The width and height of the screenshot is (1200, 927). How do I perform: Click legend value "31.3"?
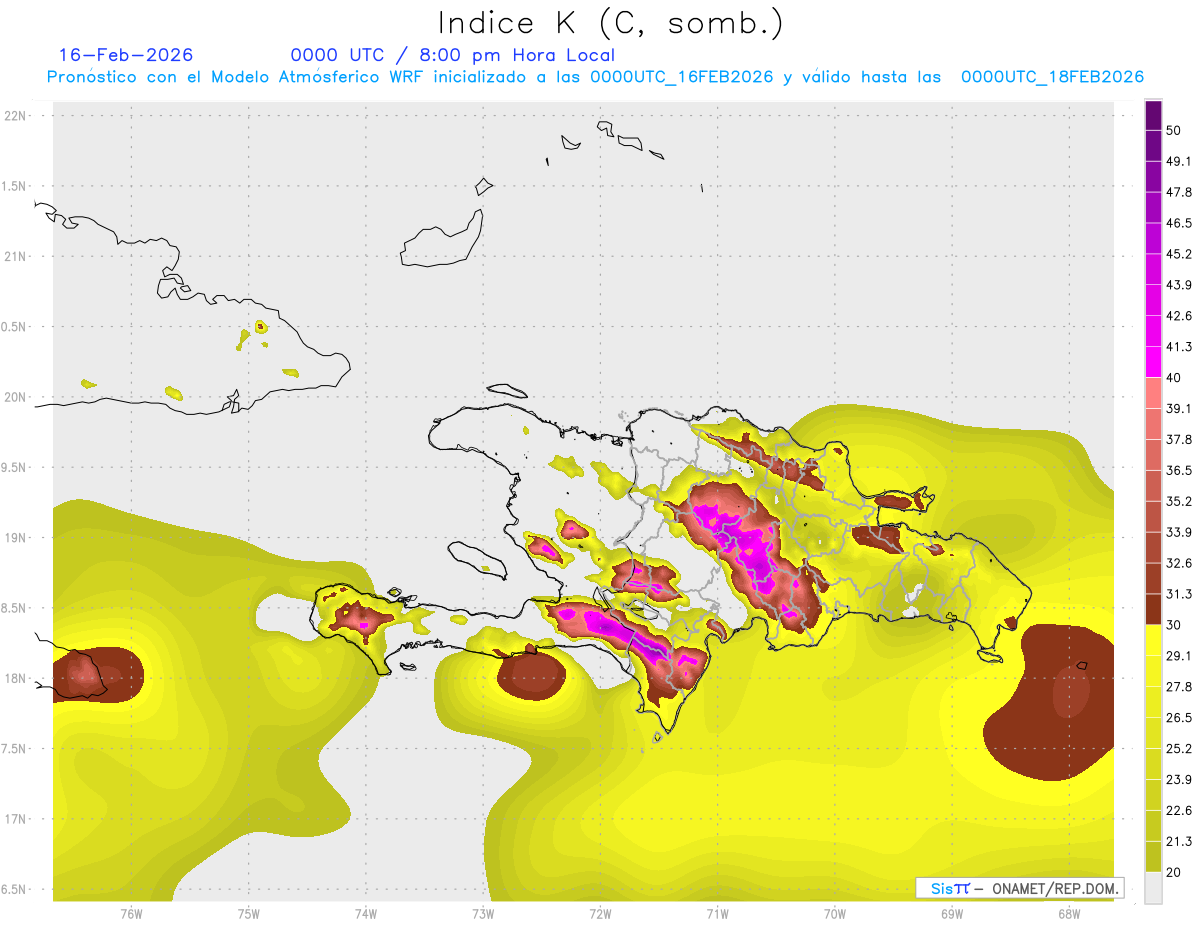(x=1179, y=594)
